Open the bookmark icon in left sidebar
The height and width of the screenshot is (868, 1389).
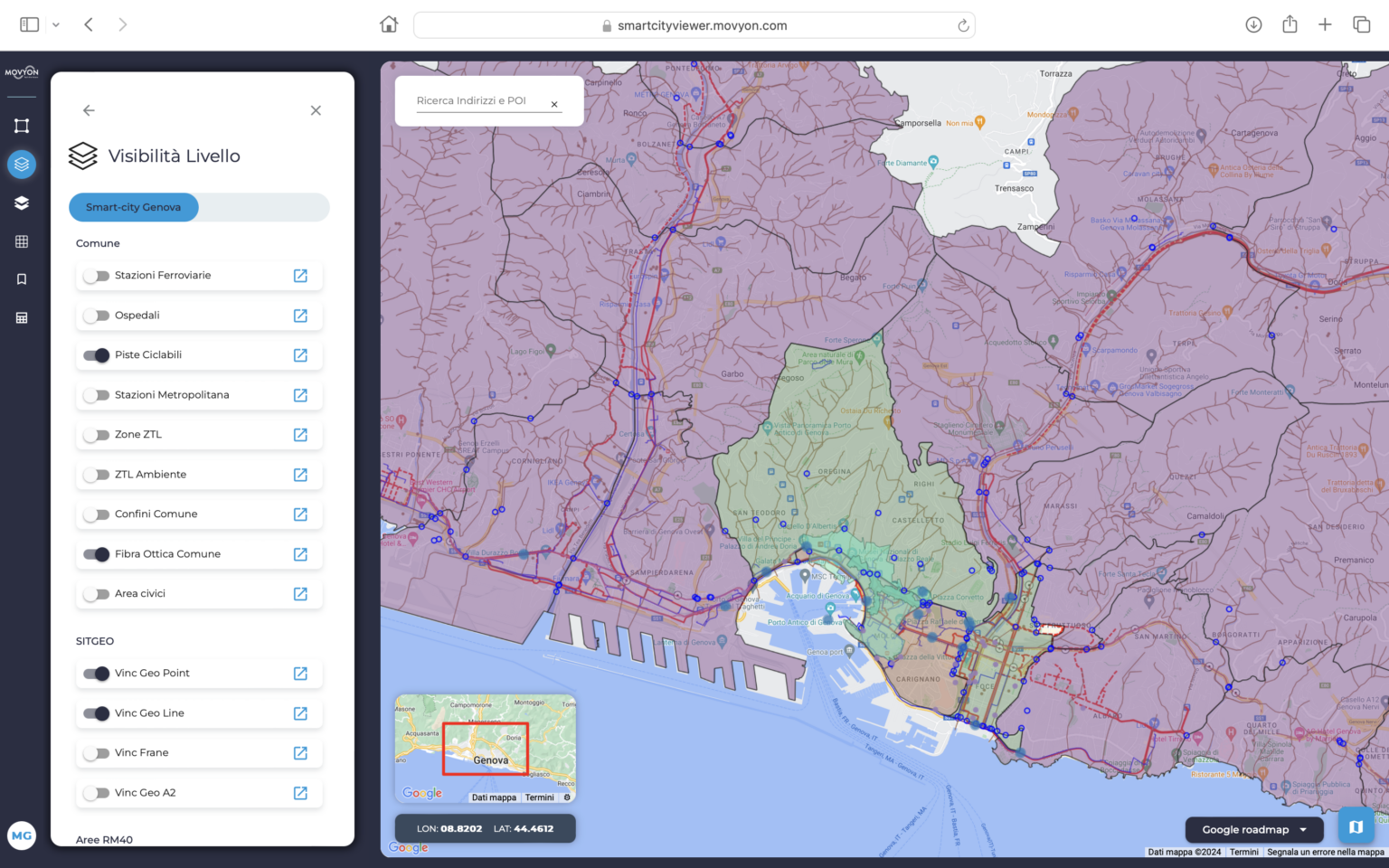[22, 279]
